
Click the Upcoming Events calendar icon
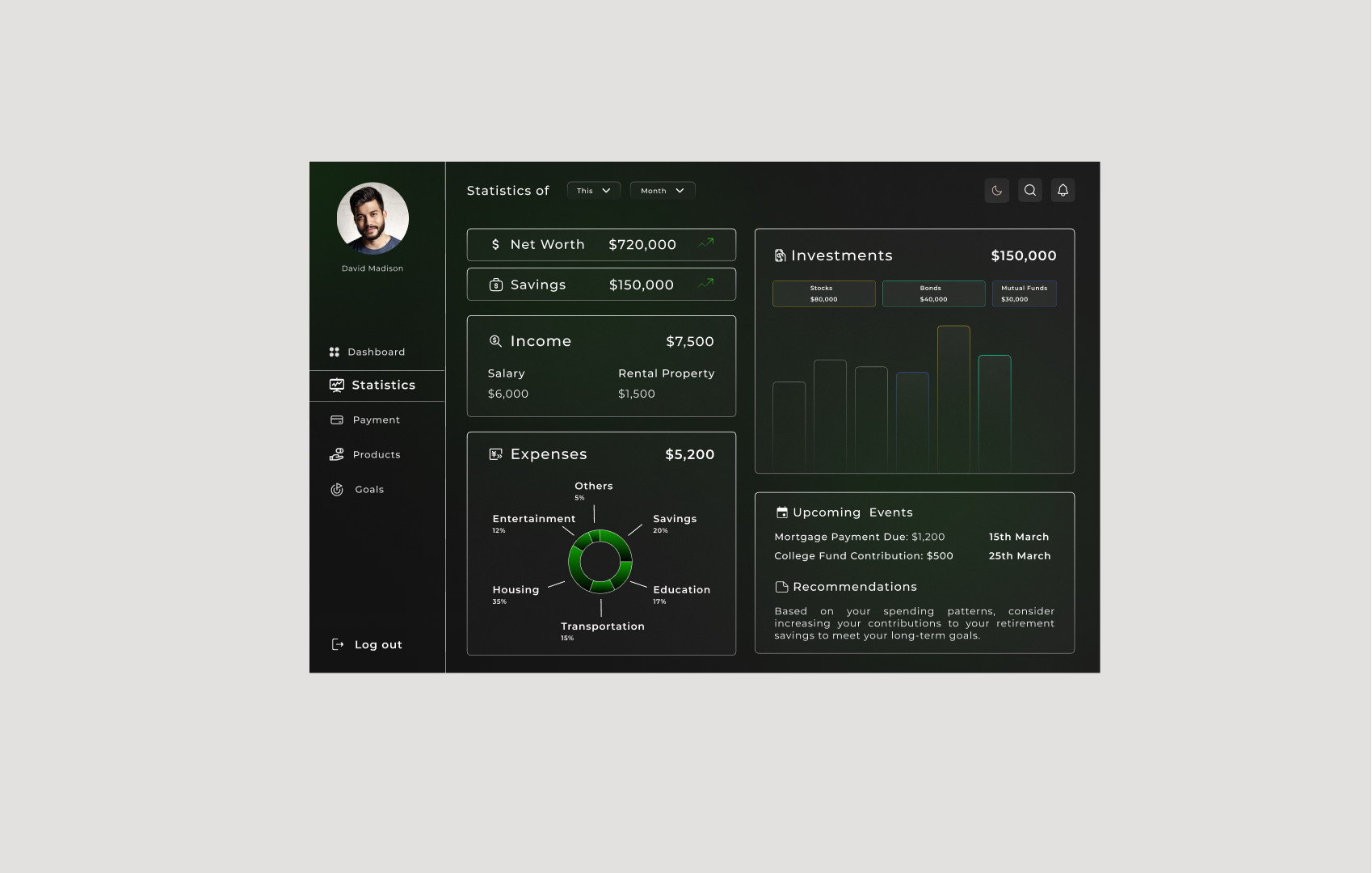pos(782,512)
